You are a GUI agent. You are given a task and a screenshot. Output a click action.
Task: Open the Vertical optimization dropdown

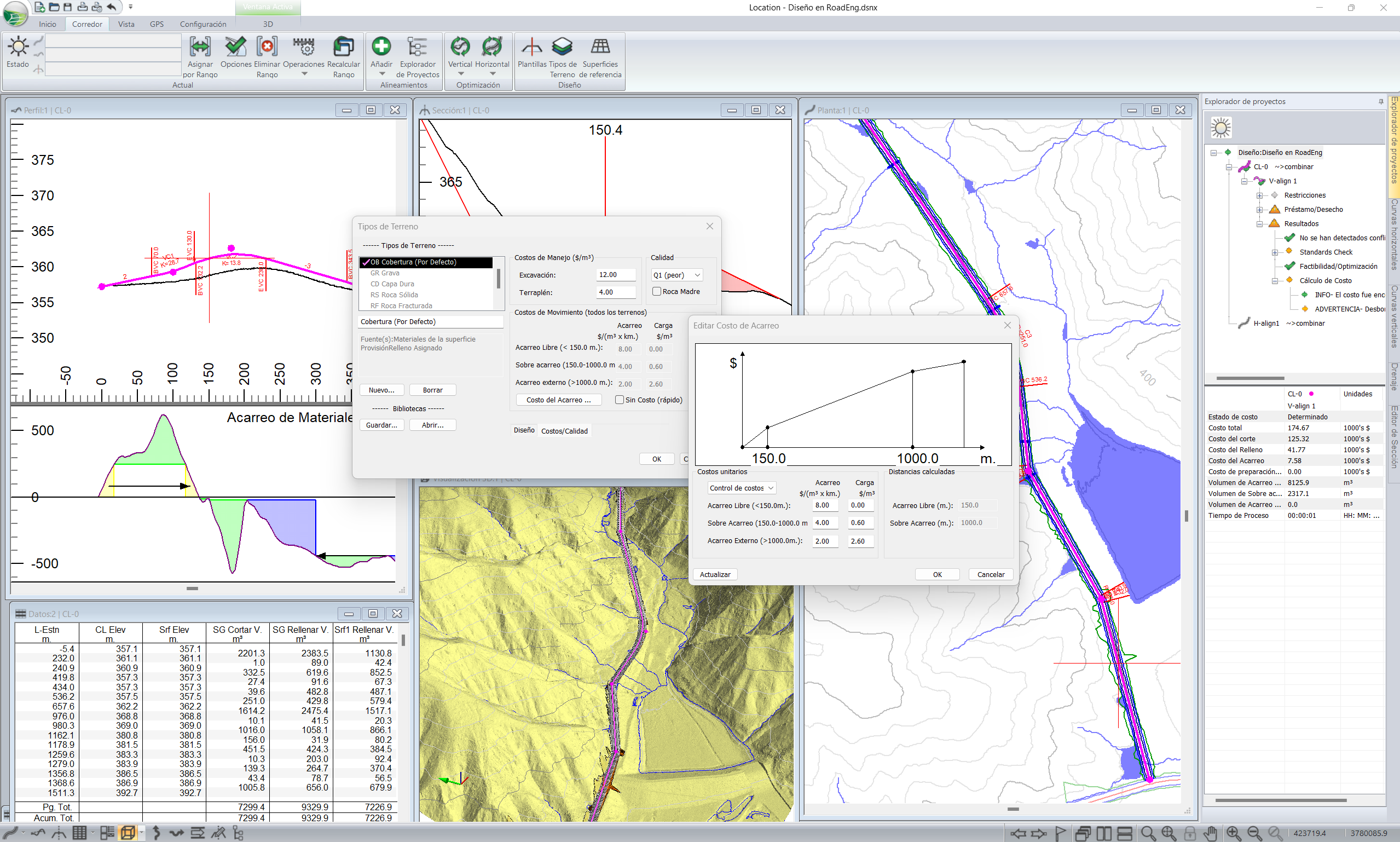[x=460, y=74]
